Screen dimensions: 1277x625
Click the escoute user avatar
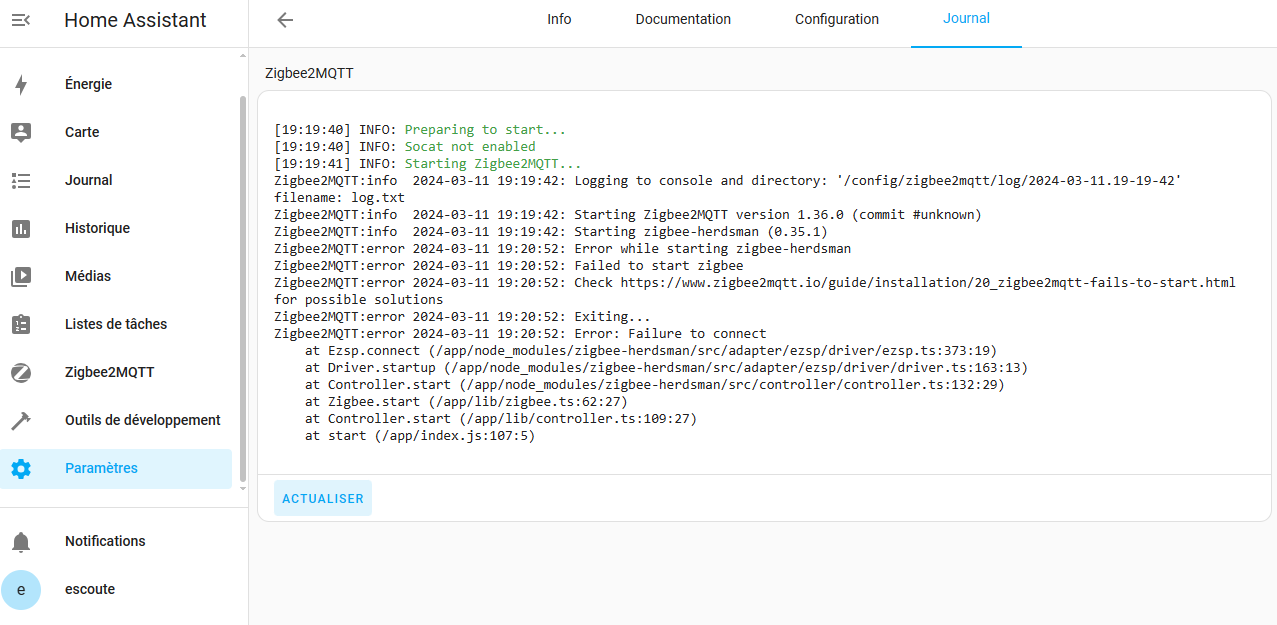[21, 590]
